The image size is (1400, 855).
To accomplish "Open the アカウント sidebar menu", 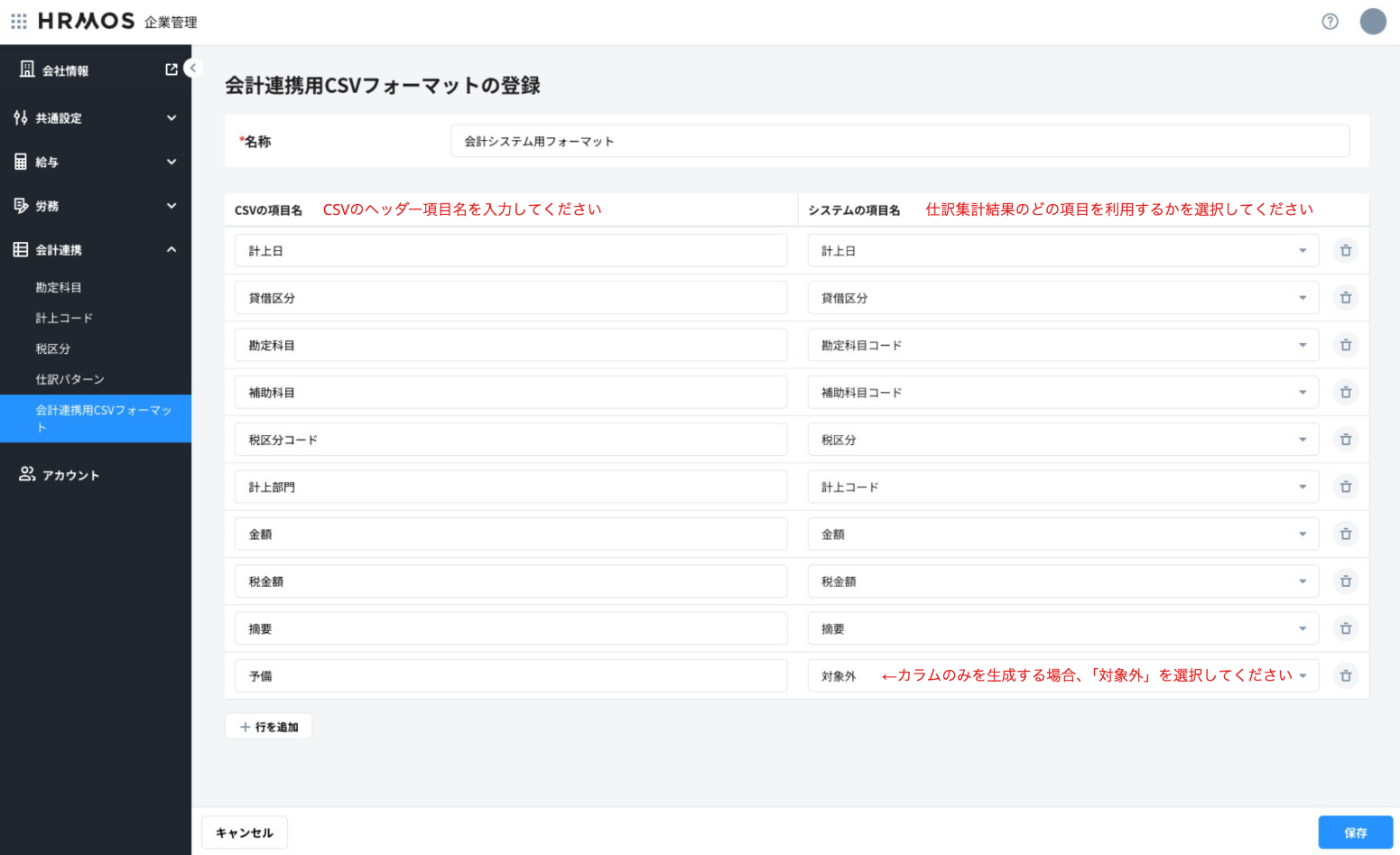I will (x=70, y=475).
